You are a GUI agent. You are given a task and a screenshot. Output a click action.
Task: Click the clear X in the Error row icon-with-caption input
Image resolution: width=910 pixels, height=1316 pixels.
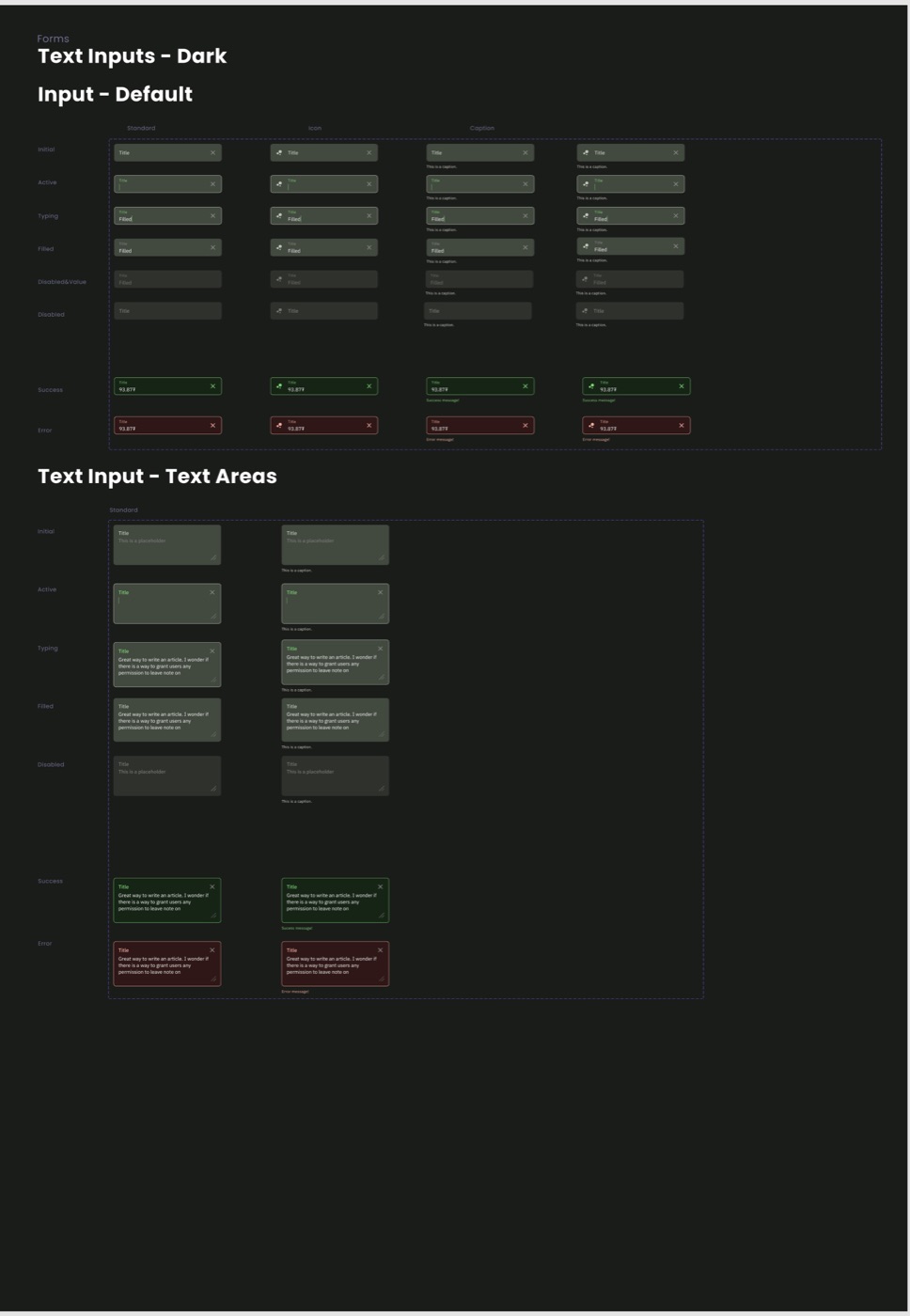682,426
